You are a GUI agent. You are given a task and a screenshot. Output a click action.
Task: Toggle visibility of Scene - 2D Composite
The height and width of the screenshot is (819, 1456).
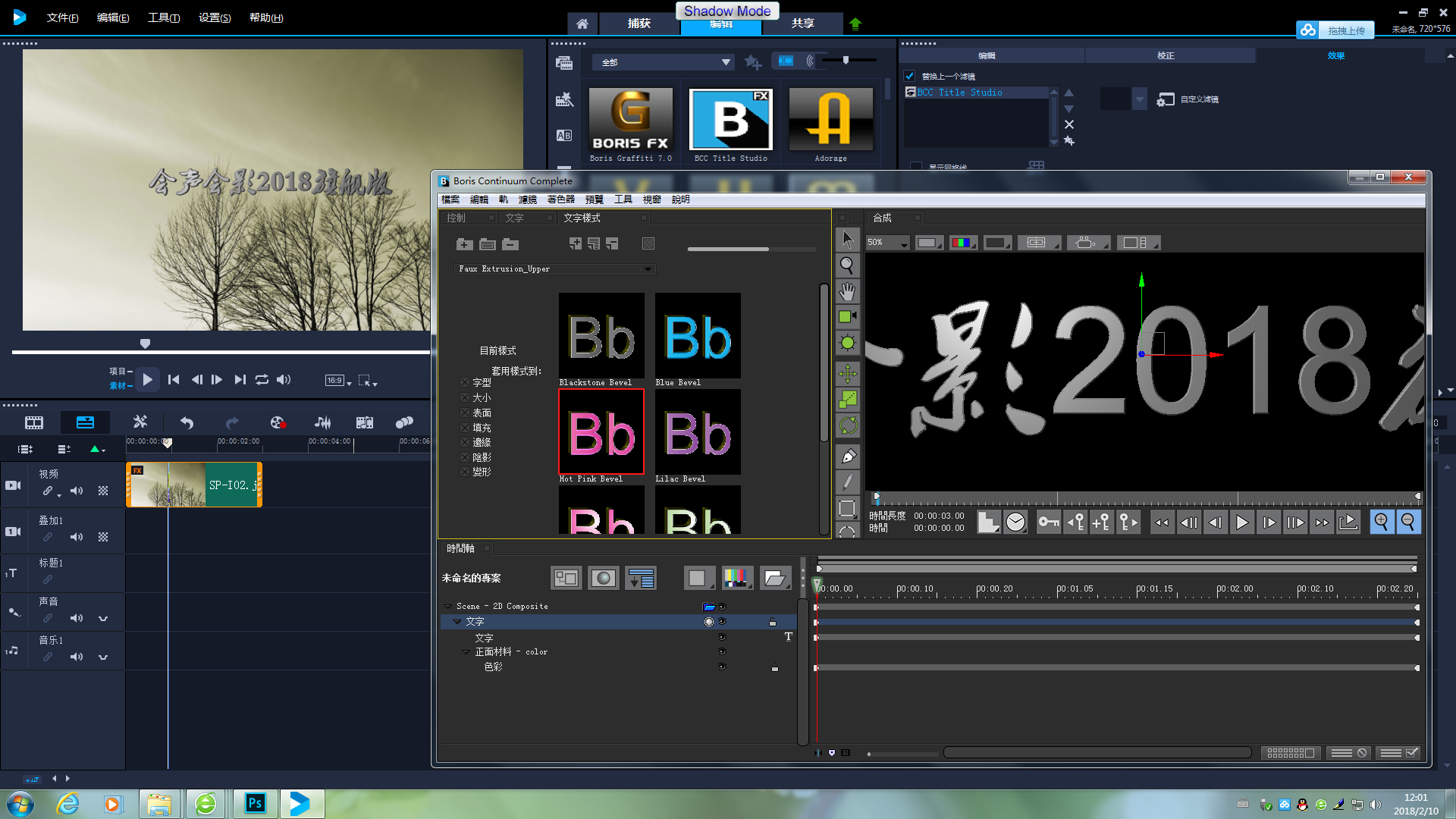[x=722, y=607]
